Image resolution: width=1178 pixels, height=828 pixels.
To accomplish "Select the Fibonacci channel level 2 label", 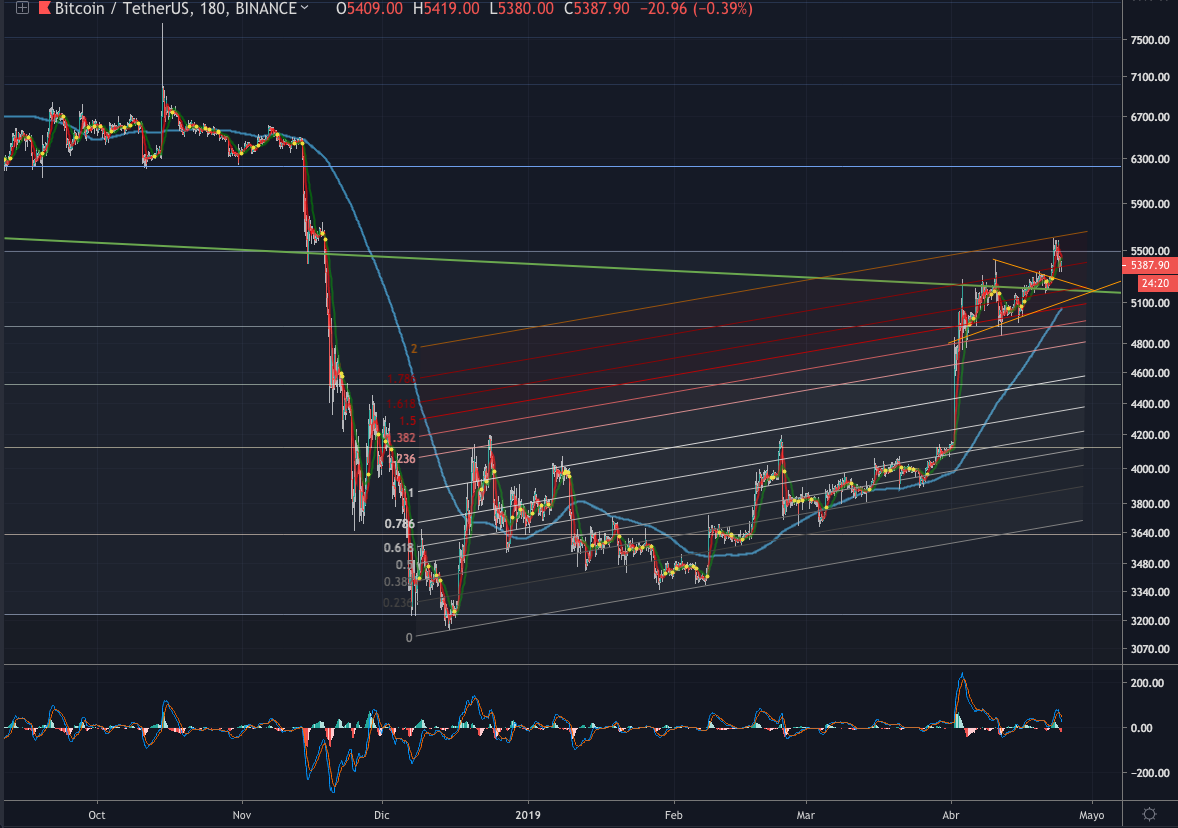I will [413, 349].
